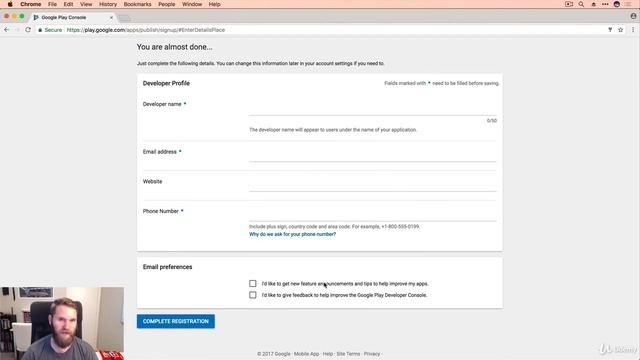Viewport: 640px width, 360px height.
Task: Open the View menu
Action: (x=86, y=4)
